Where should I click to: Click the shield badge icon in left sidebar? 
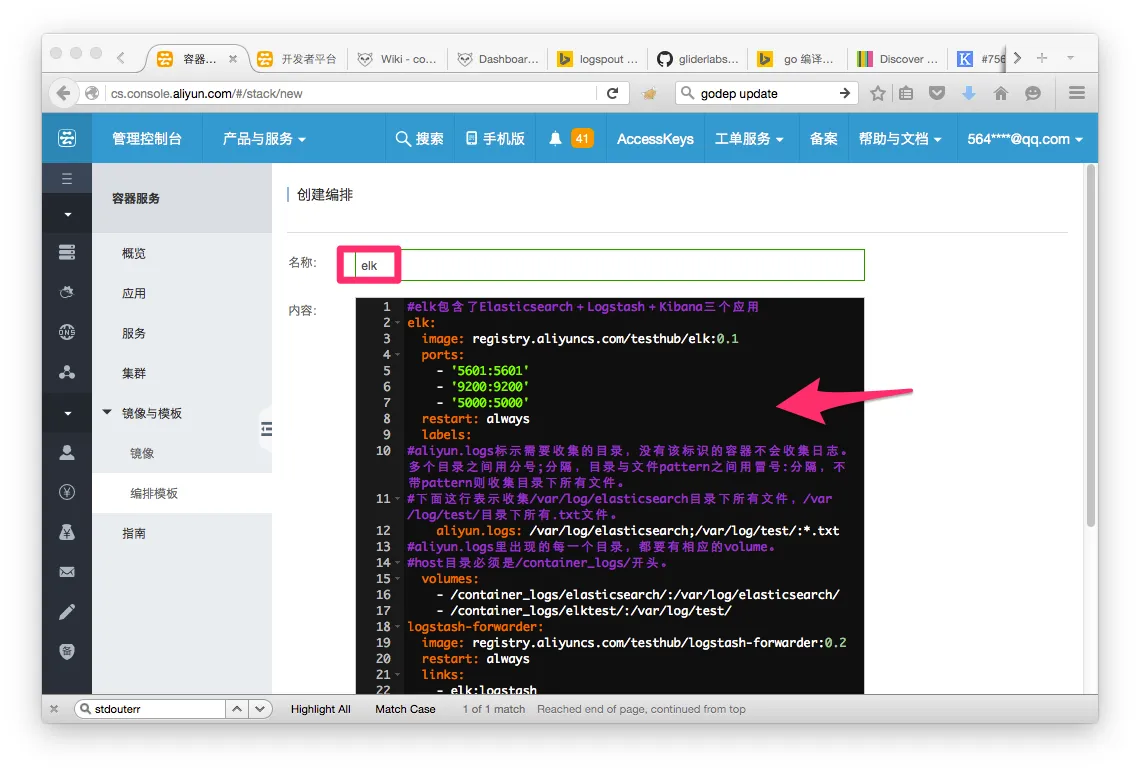click(x=67, y=652)
